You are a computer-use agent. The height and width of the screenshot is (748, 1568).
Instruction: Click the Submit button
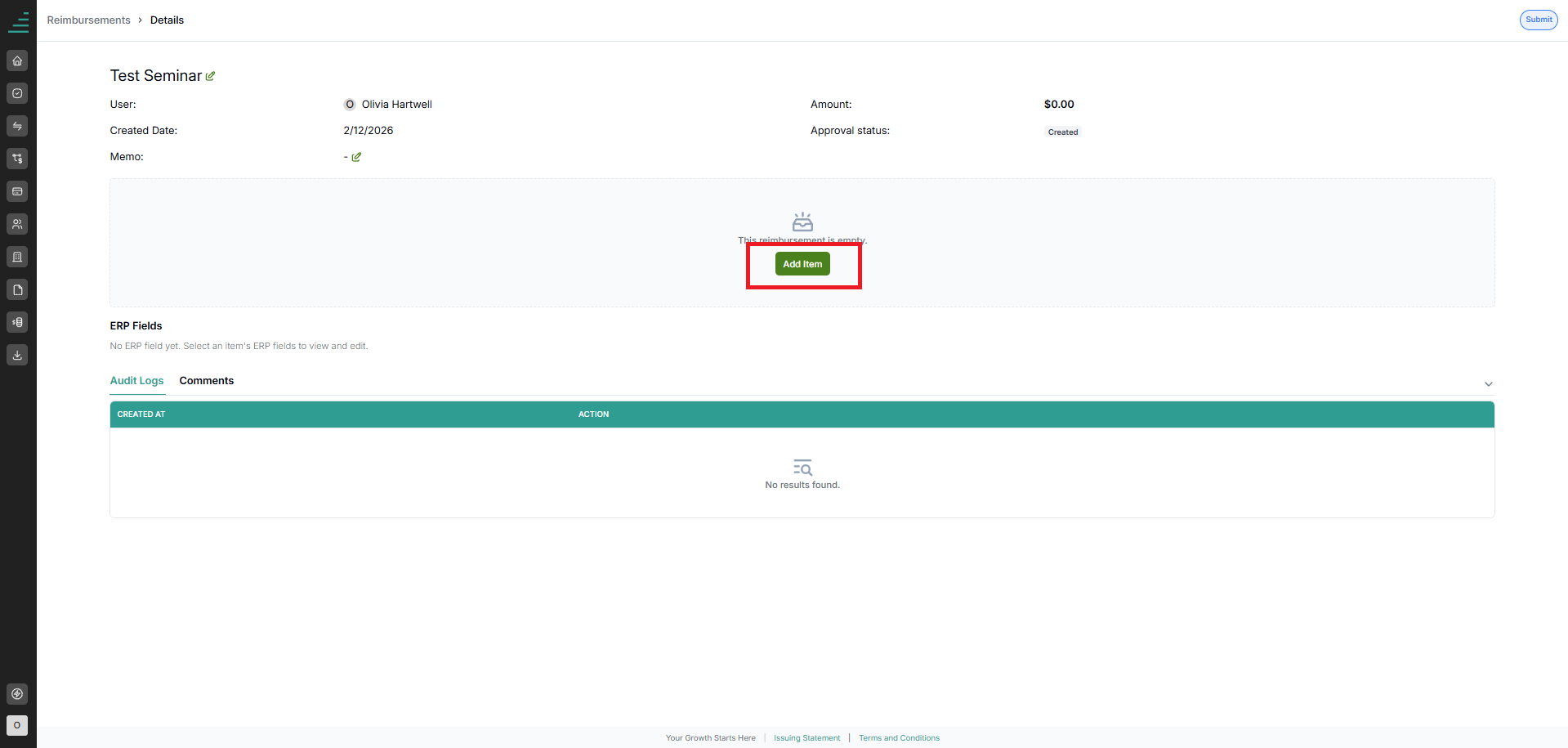1539,20
